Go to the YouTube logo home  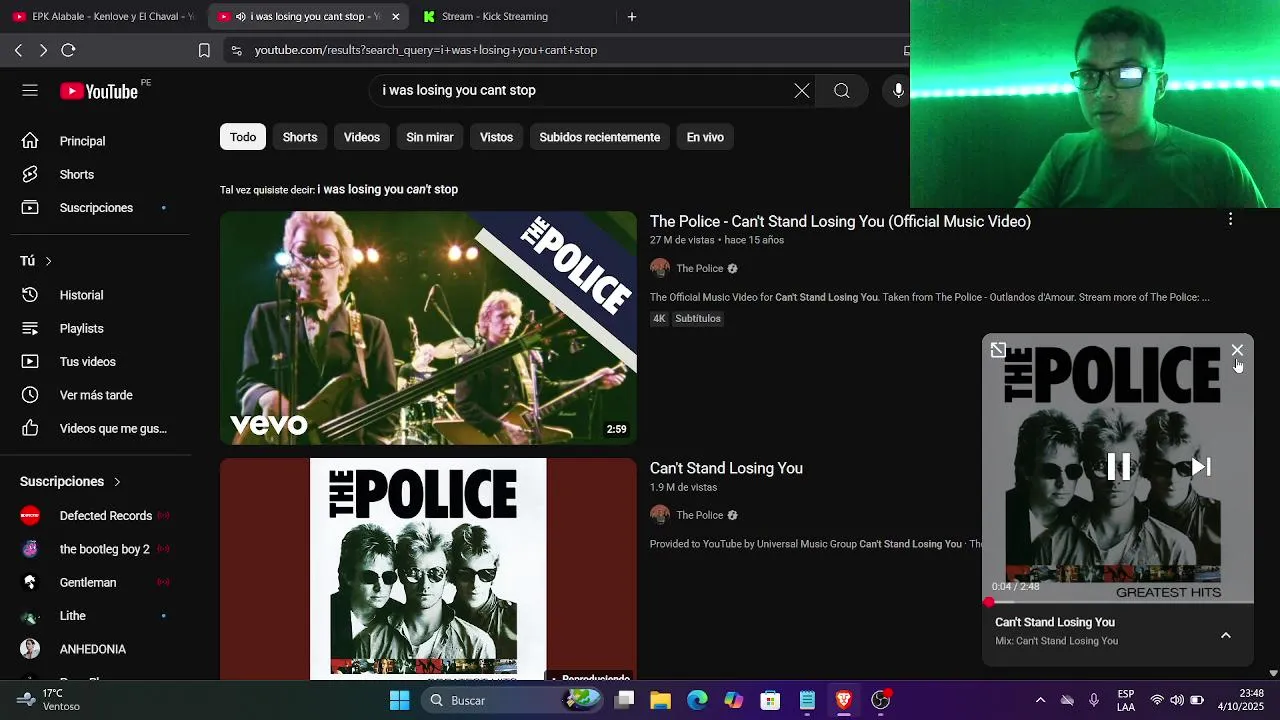point(99,91)
